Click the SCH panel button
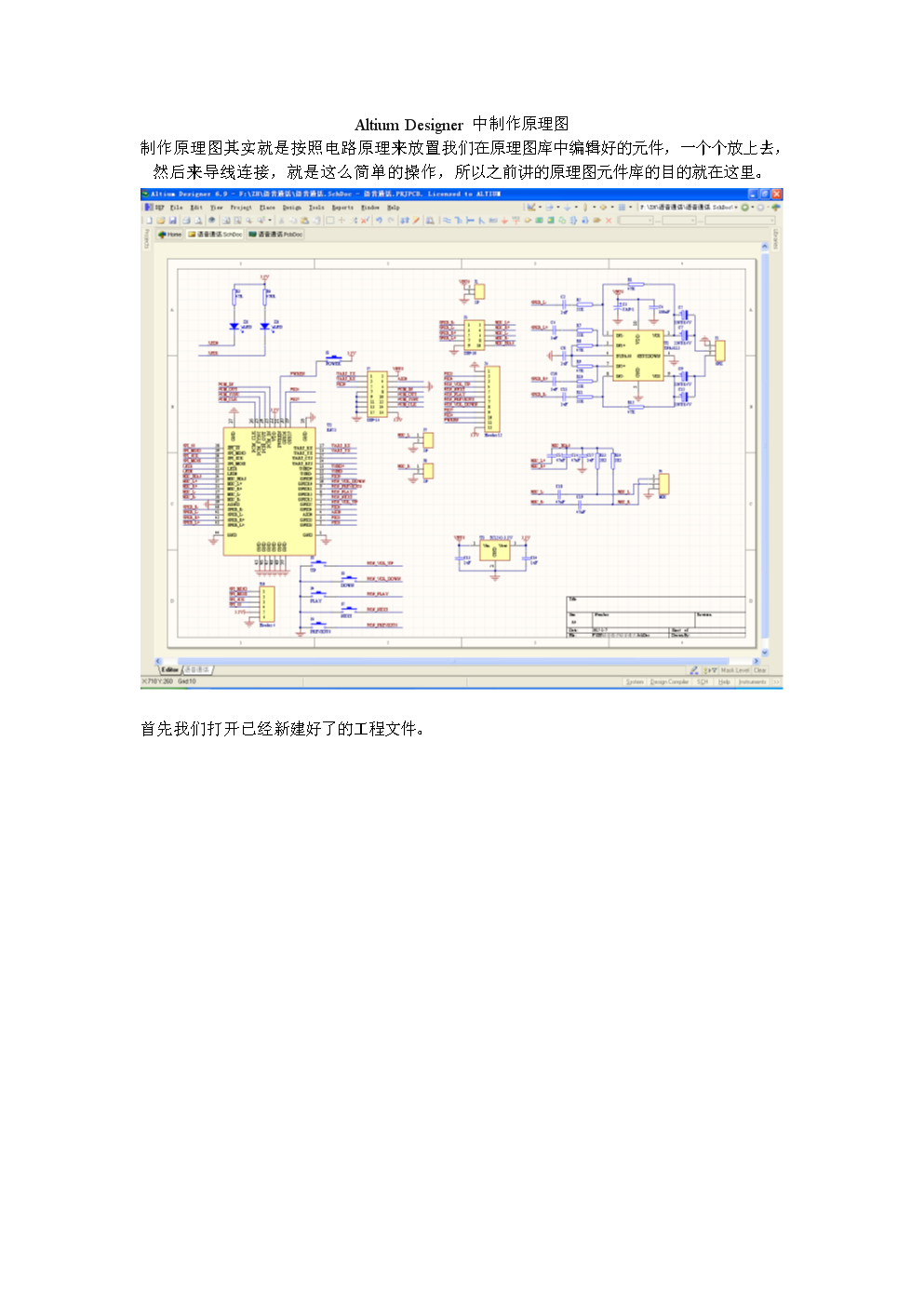The height and width of the screenshot is (1307, 924). 703,681
